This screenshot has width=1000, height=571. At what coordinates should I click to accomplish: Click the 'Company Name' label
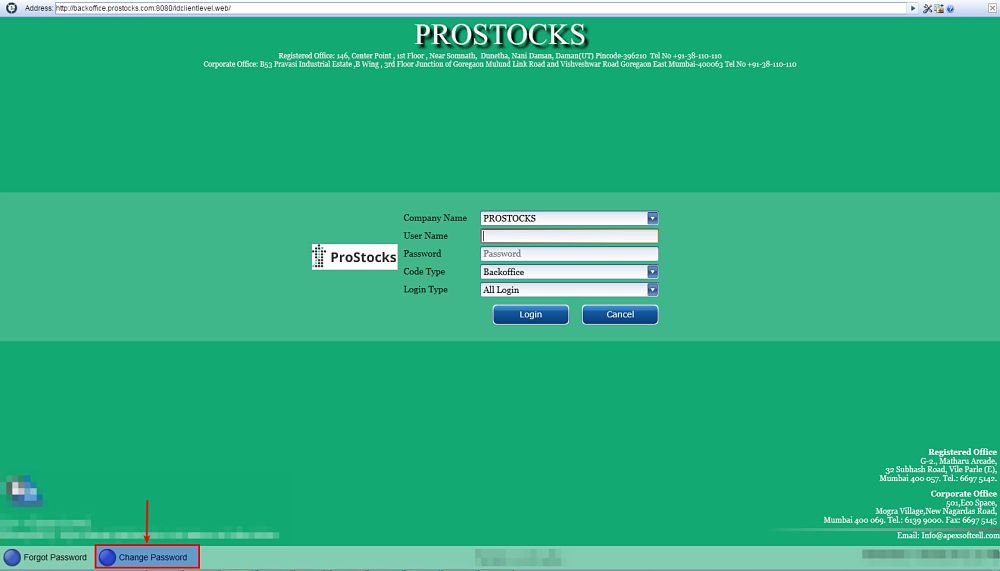click(435, 218)
